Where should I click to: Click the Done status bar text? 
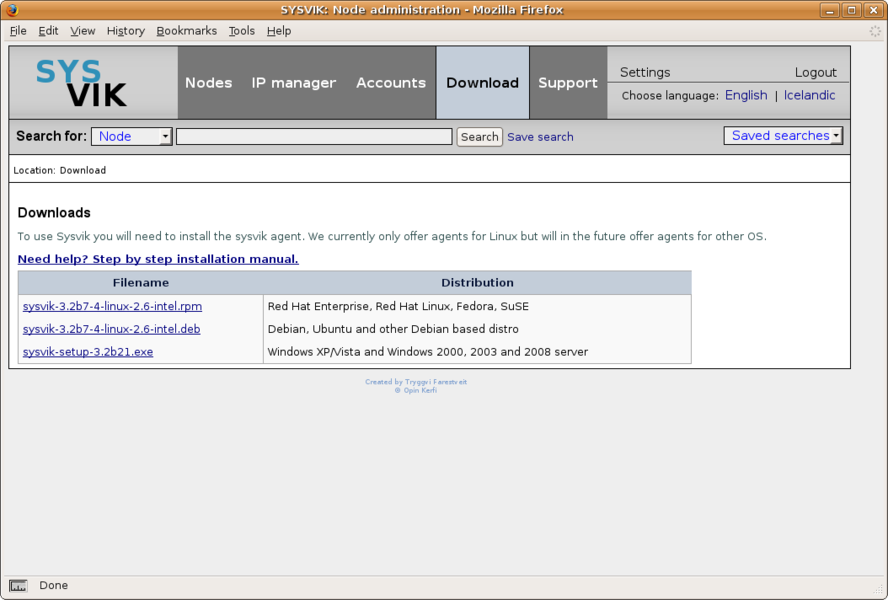coord(53,585)
